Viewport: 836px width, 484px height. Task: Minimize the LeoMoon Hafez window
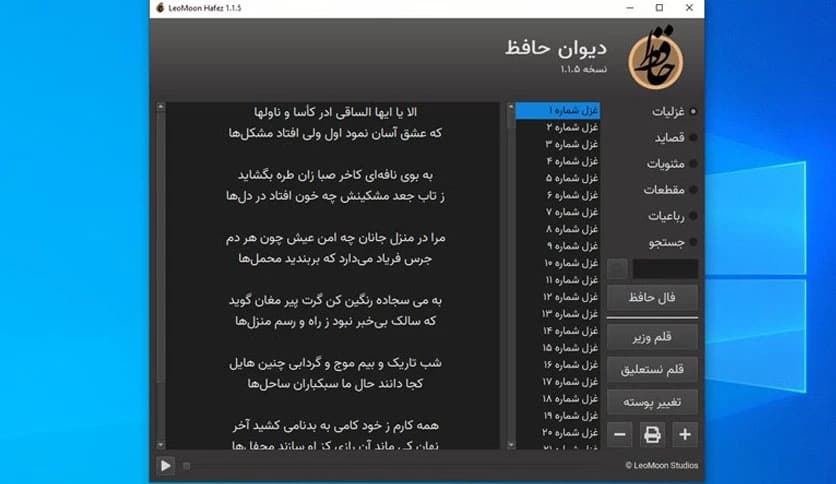click(630, 8)
